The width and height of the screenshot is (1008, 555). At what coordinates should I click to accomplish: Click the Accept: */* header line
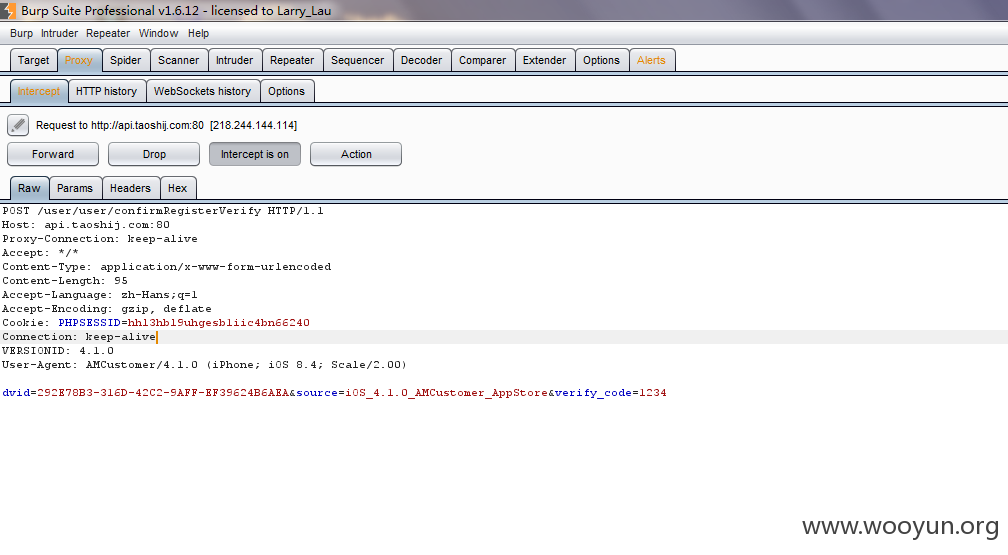tap(40, 253)
